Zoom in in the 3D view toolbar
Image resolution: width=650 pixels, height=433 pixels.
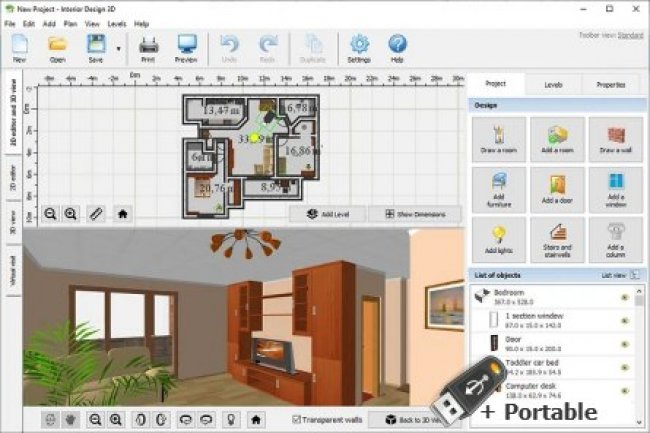pyautogui.click(x=116, y=420)
